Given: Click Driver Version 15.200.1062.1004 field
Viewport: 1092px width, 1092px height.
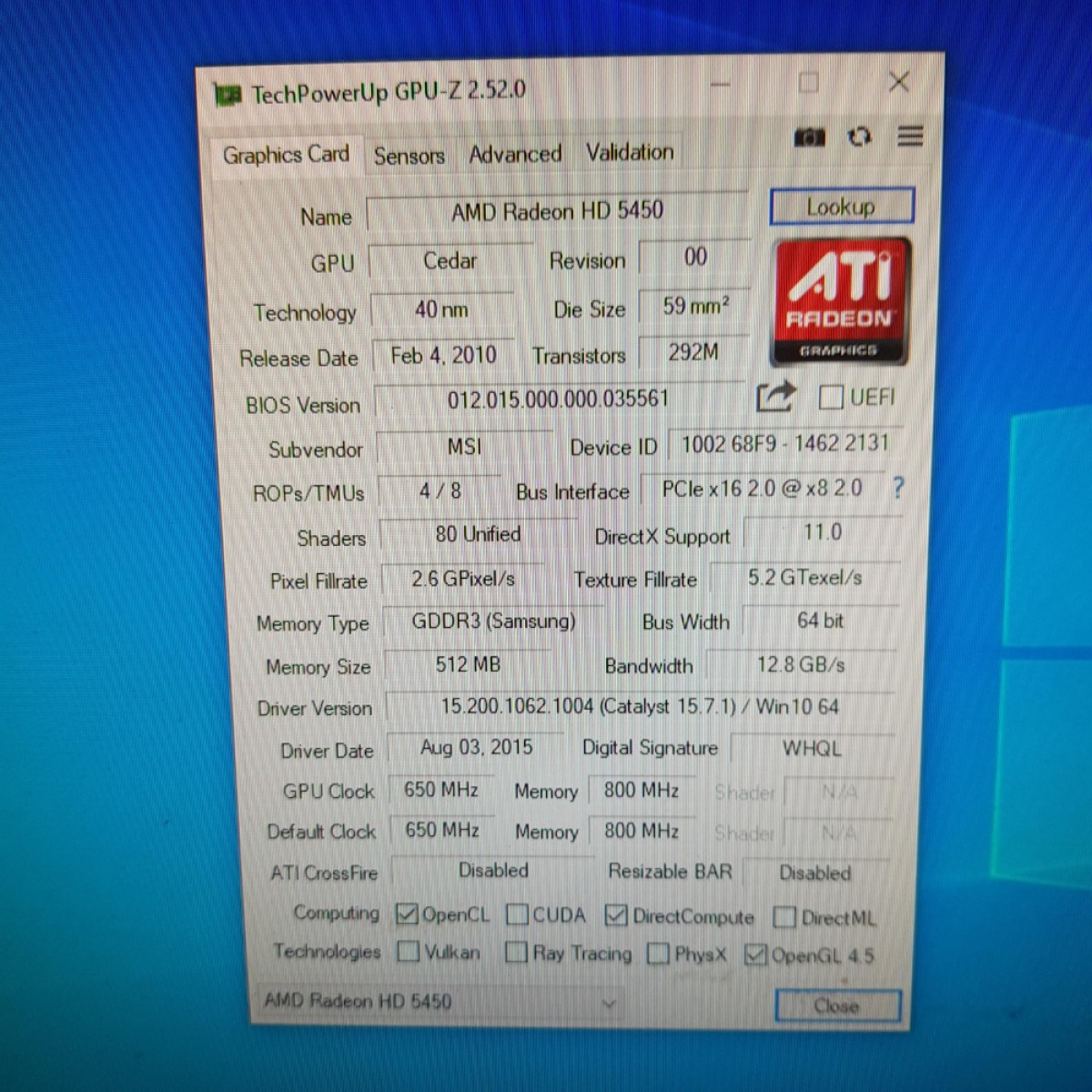Looking at the screenshot, I should click(640, 706).
